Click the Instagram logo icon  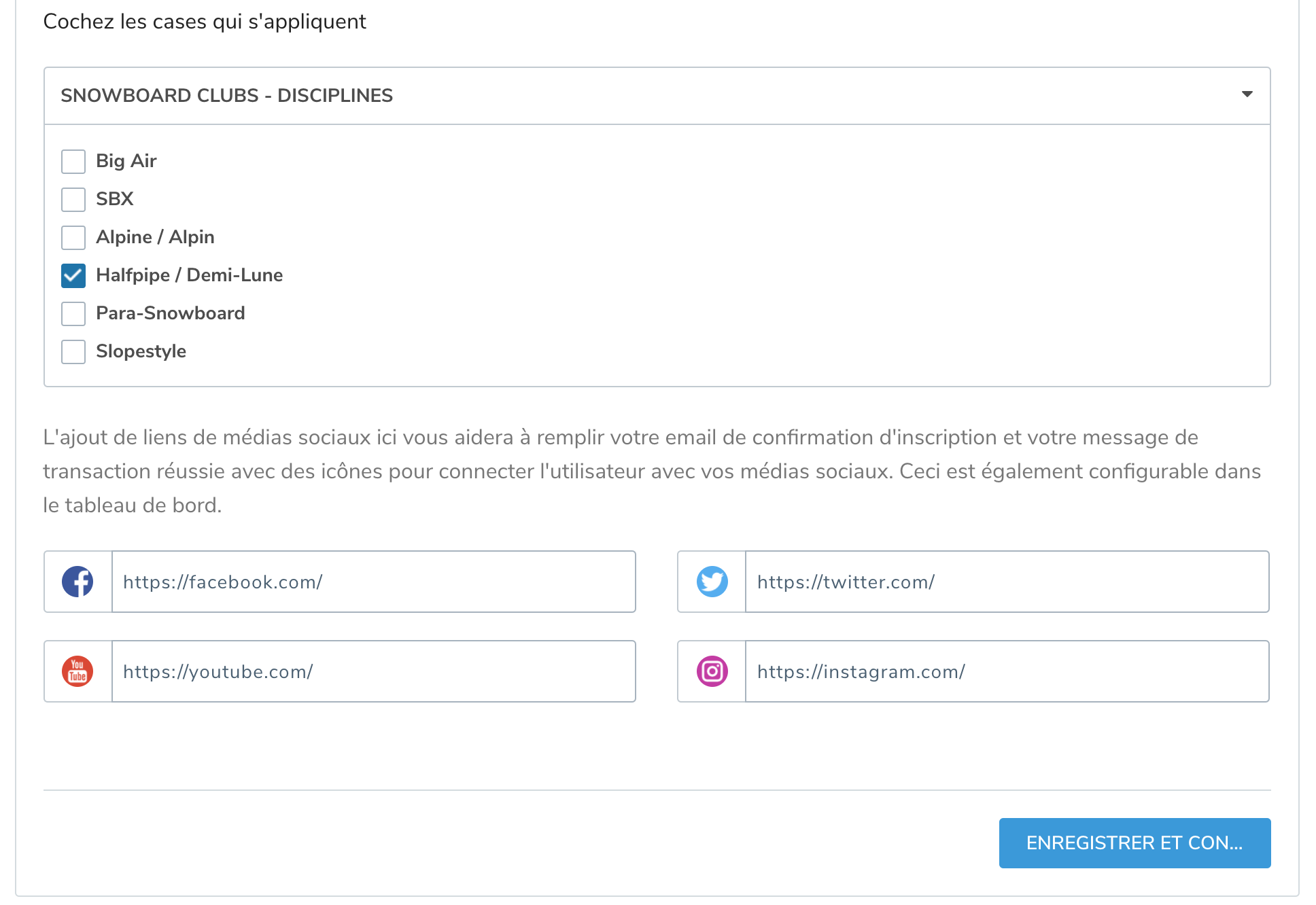pyautogui.click(x=712, y=671)
